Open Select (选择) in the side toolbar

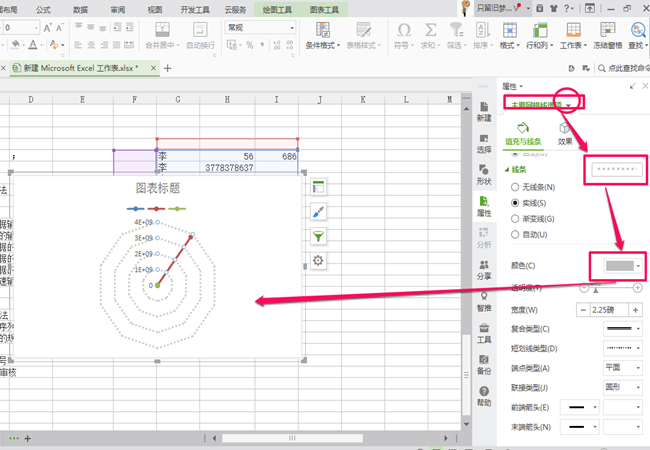point(484,143)
